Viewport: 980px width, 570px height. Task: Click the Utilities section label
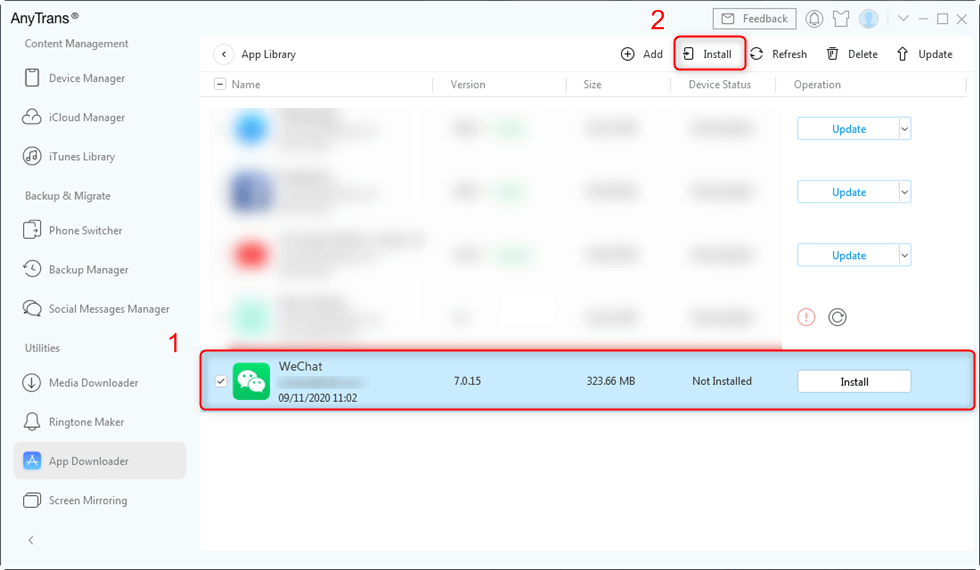pos(42,348)
